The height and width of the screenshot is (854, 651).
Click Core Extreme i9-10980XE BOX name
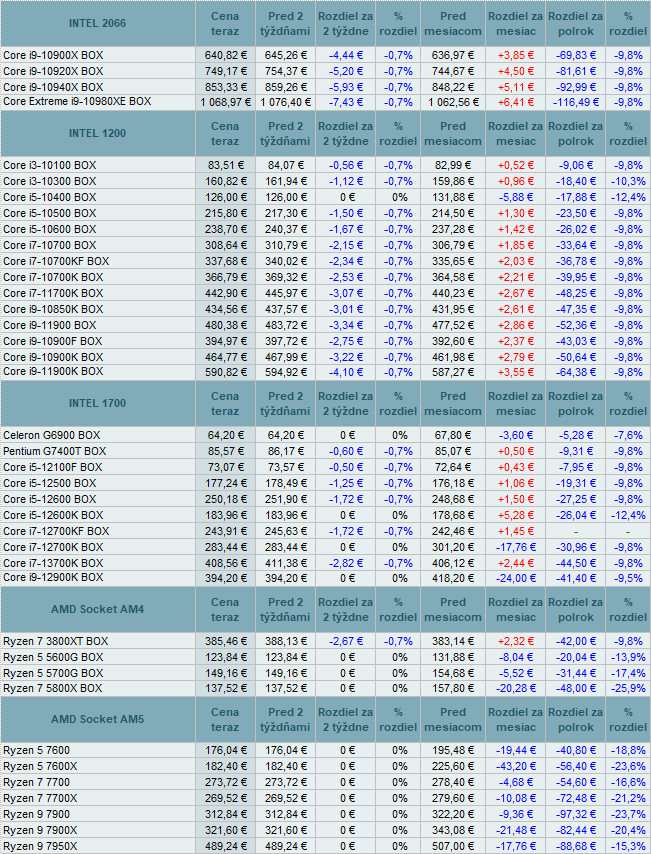coord(77,101)
